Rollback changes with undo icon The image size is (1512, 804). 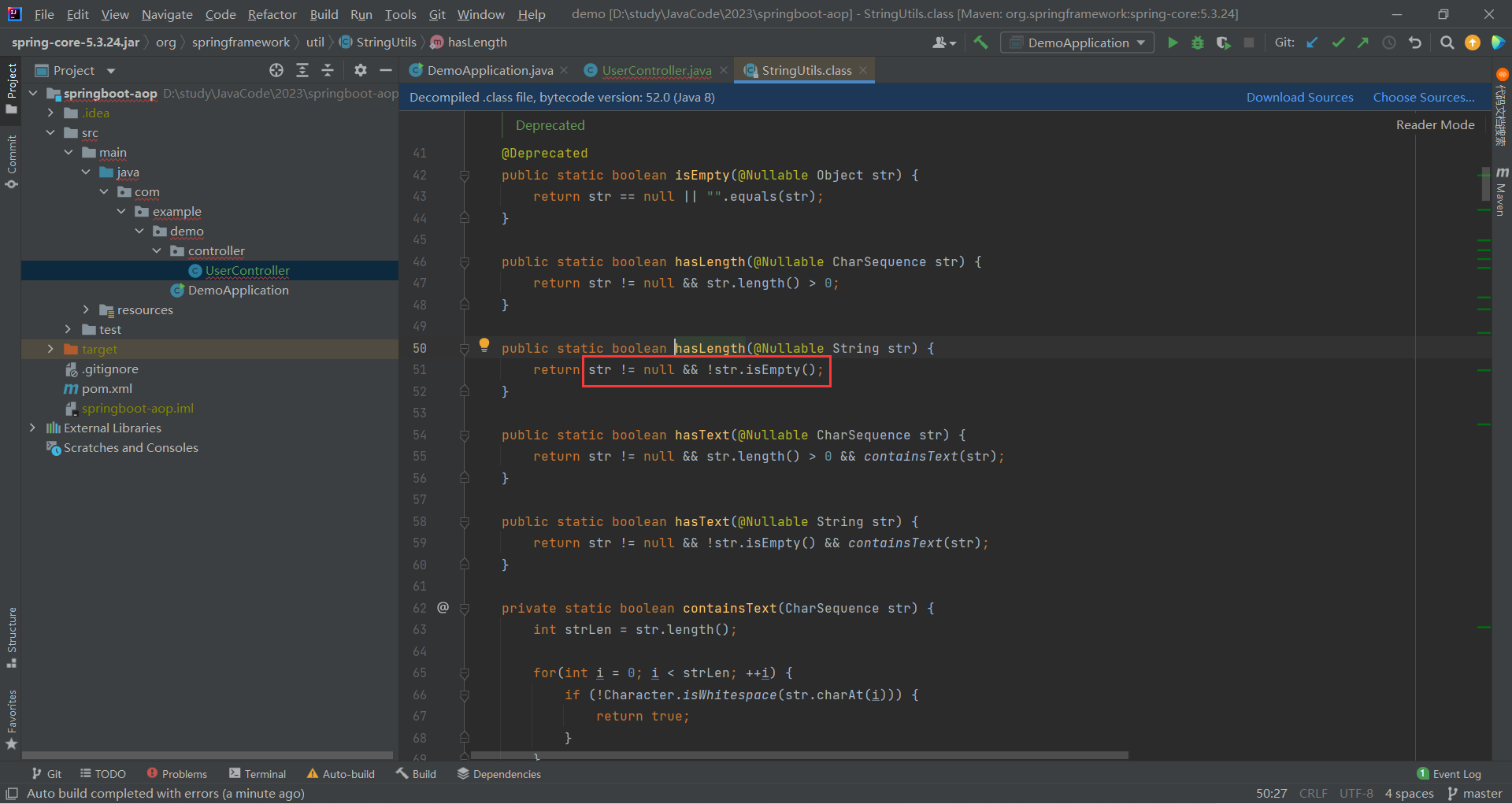point(1415,43)
